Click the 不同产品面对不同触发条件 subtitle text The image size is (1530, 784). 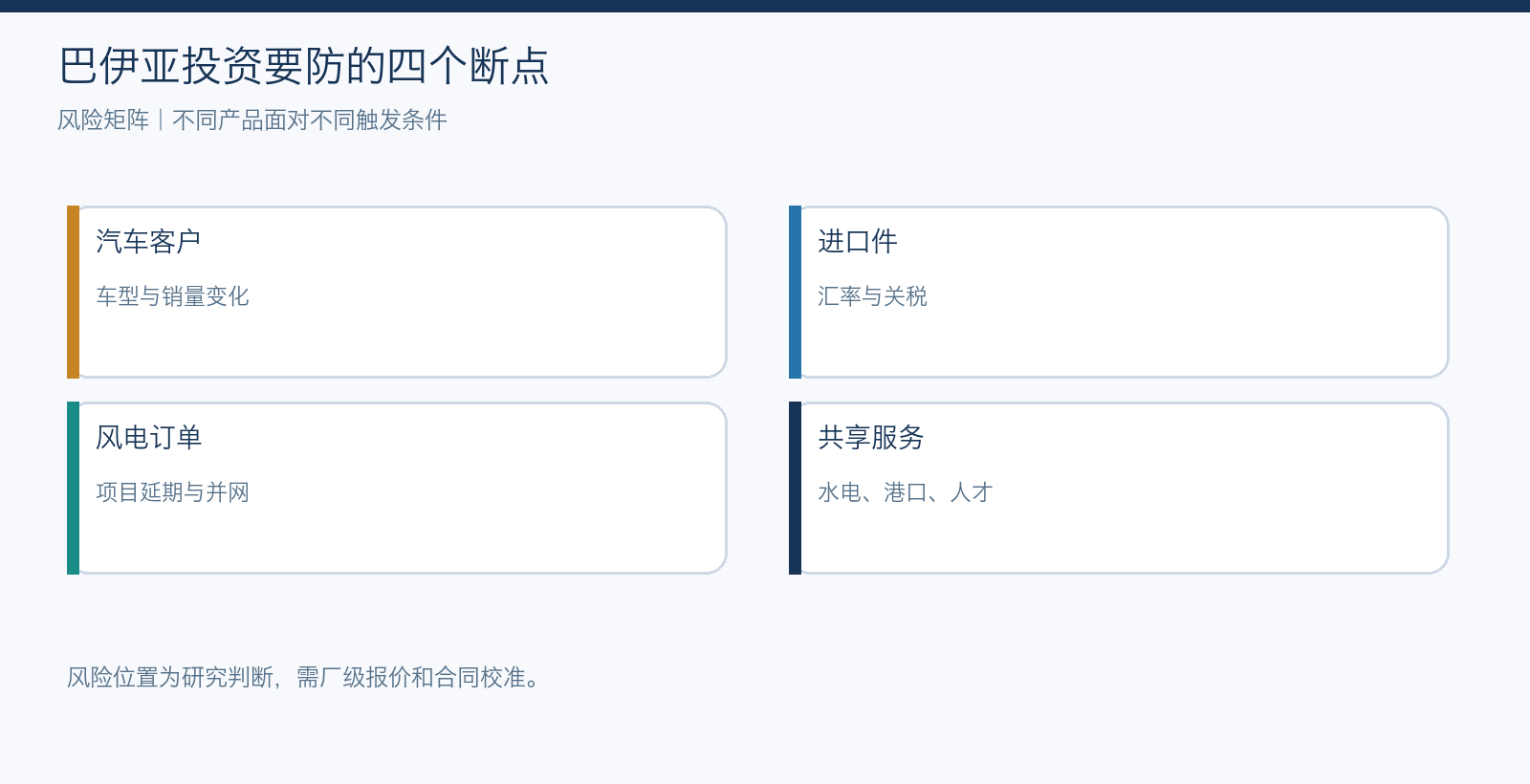pyautogui.click(x=310, y=120)
